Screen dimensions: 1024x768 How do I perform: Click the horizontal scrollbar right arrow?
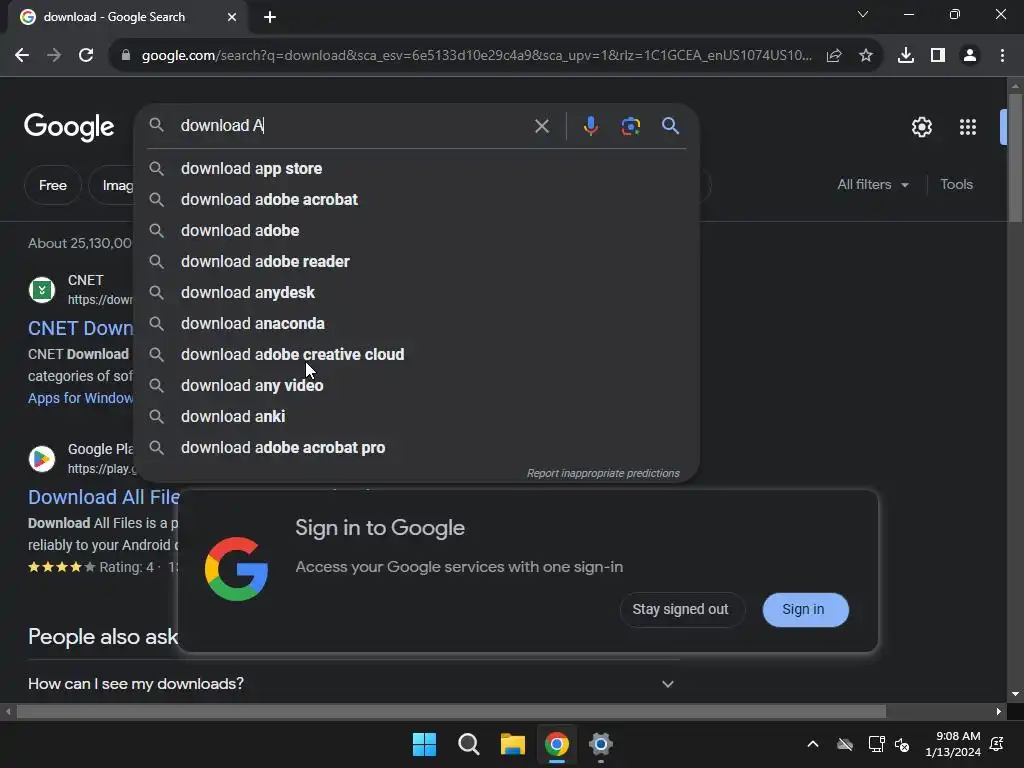tap(999, 711)
